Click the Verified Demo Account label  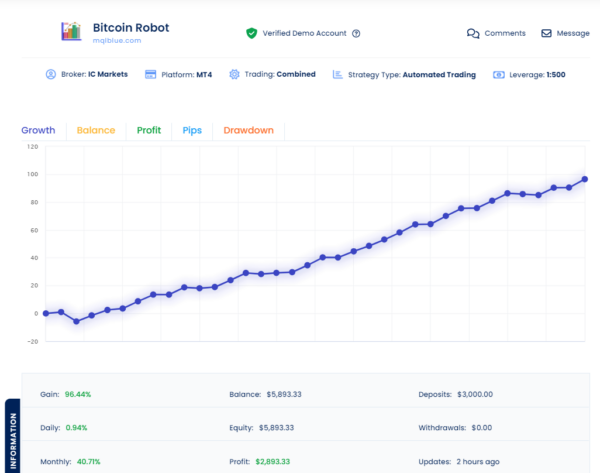[x=304, y=33]
